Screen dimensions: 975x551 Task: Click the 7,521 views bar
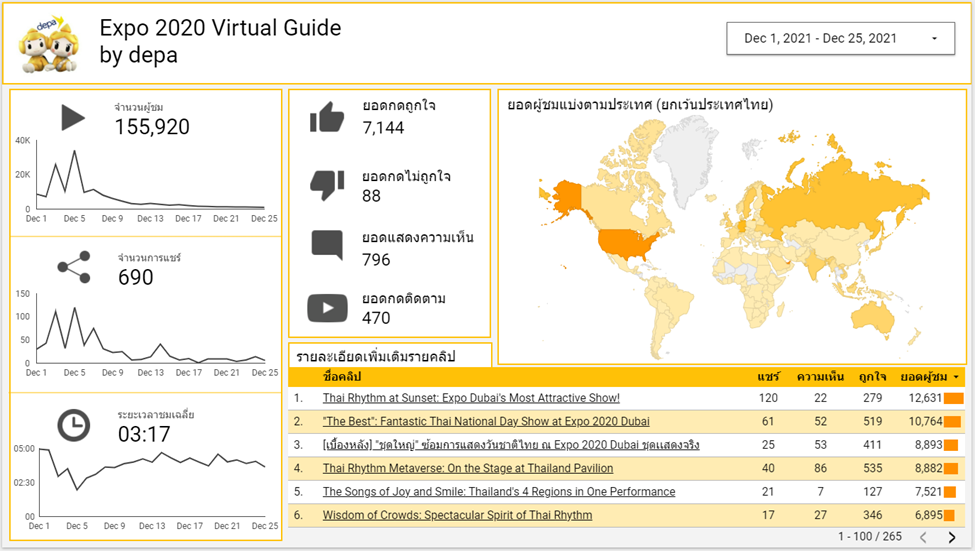(950, 493)
